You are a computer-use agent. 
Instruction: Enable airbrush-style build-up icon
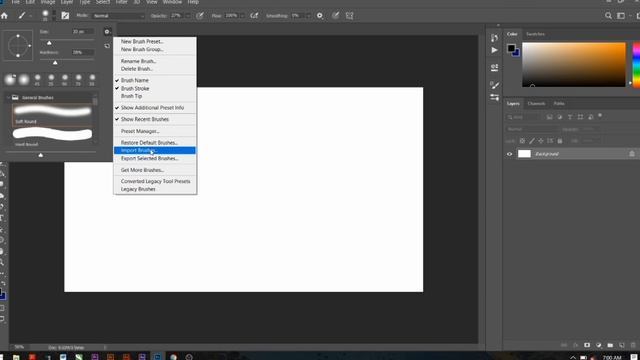(x=254, y=16)
